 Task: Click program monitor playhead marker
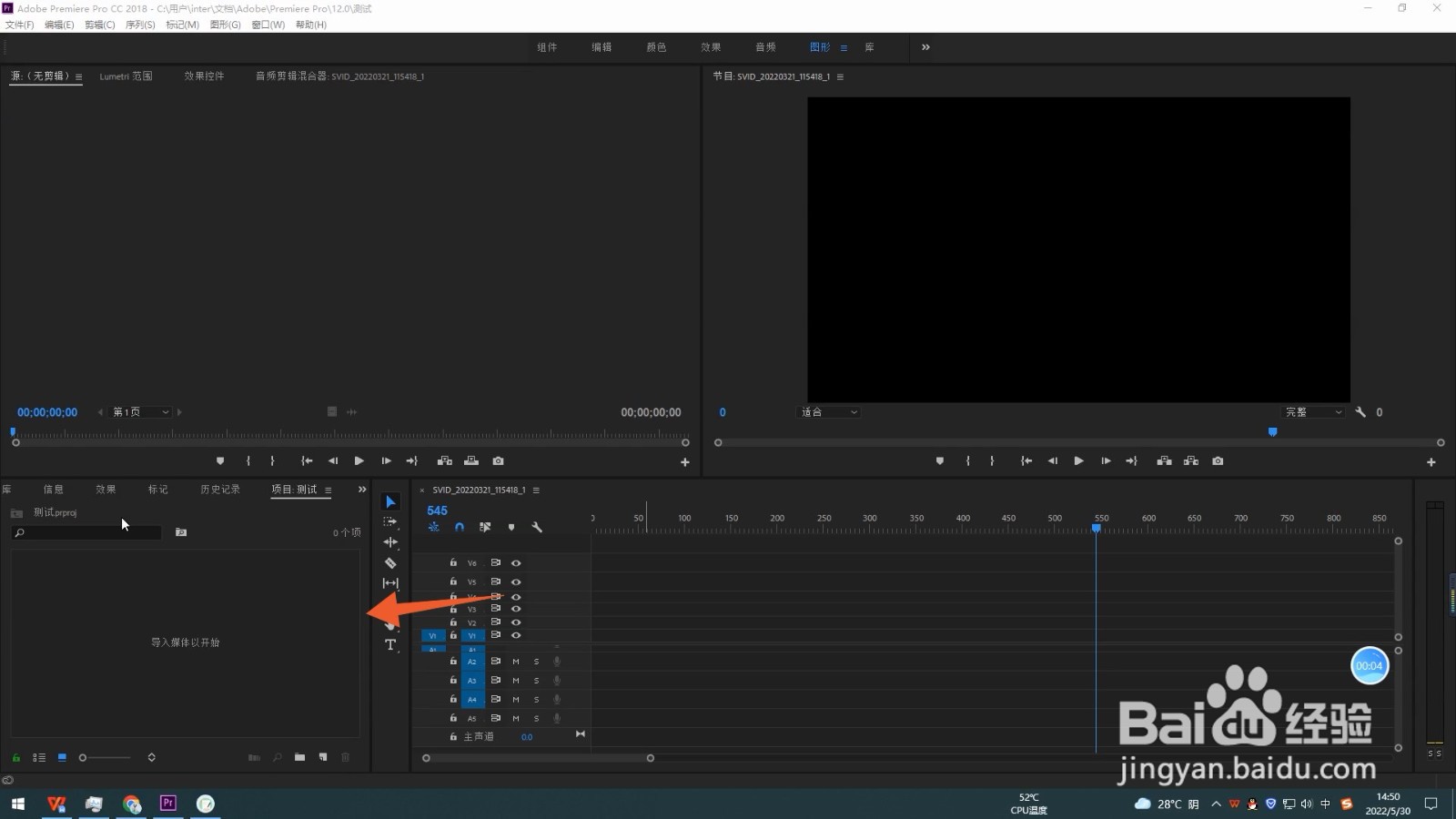click(1272, 432)
